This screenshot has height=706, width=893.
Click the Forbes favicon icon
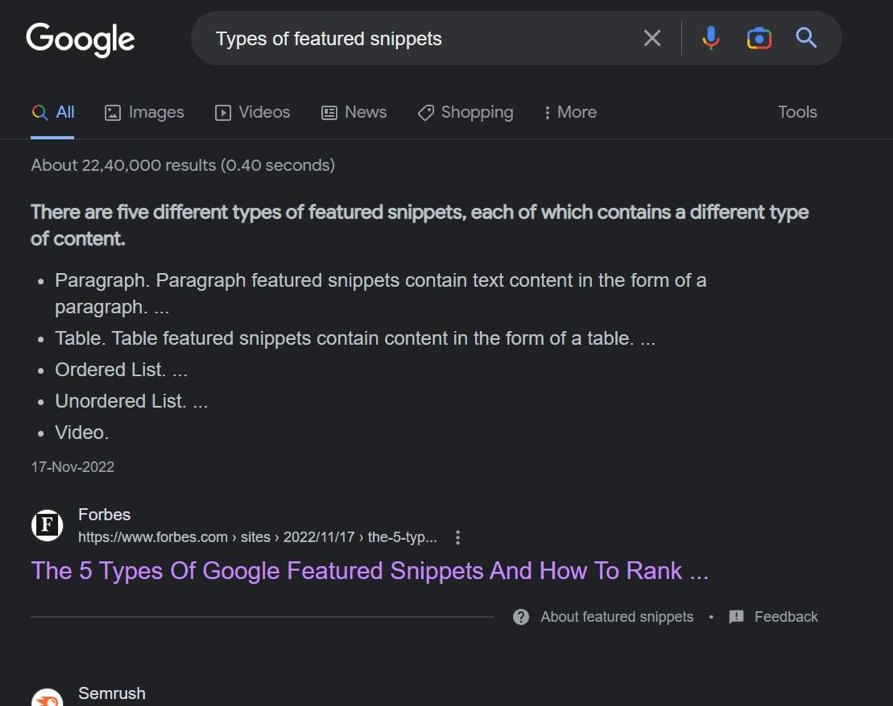(x=47, y=525)
